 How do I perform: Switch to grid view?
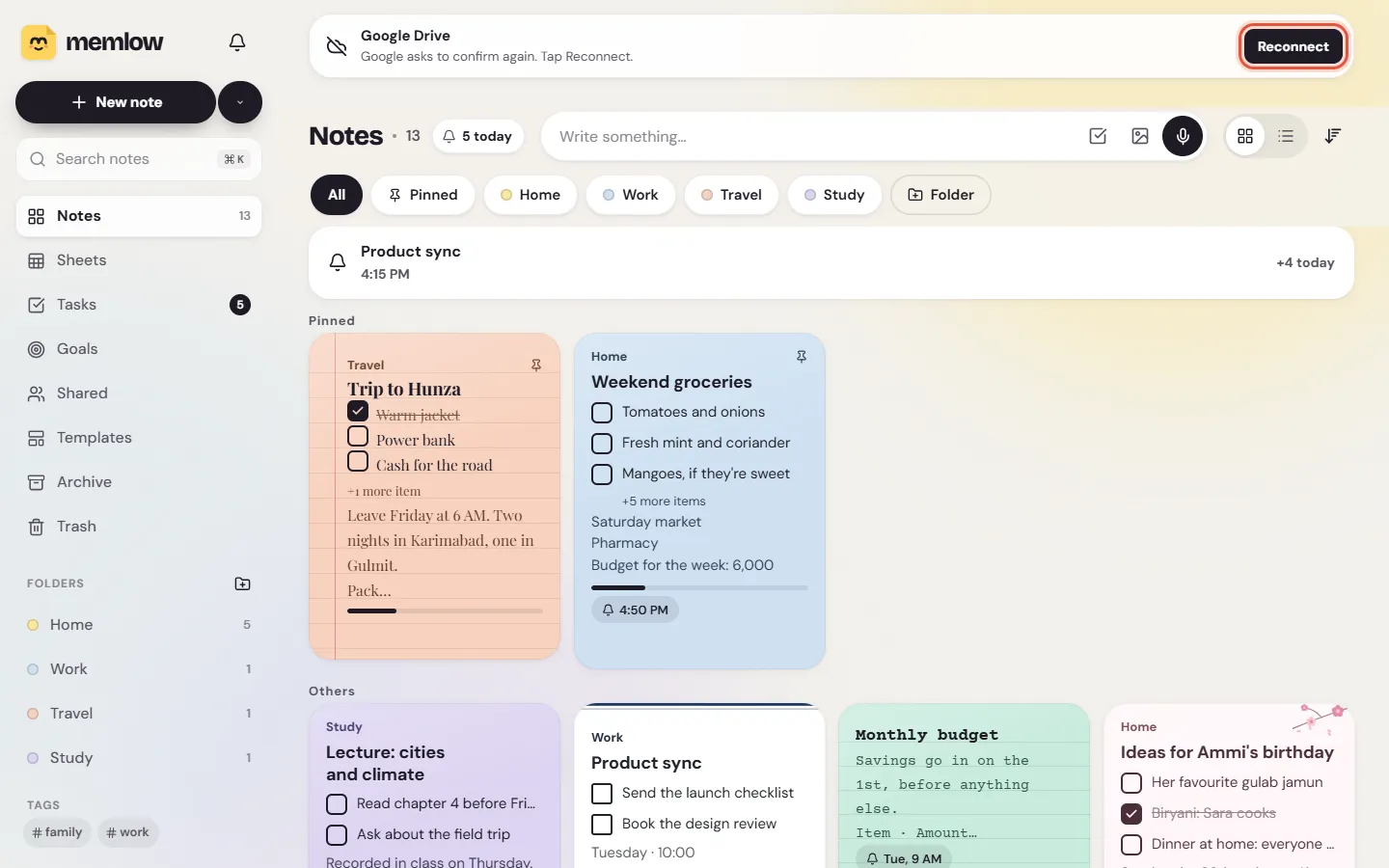pyautogui.click(x=1245, y=136)
